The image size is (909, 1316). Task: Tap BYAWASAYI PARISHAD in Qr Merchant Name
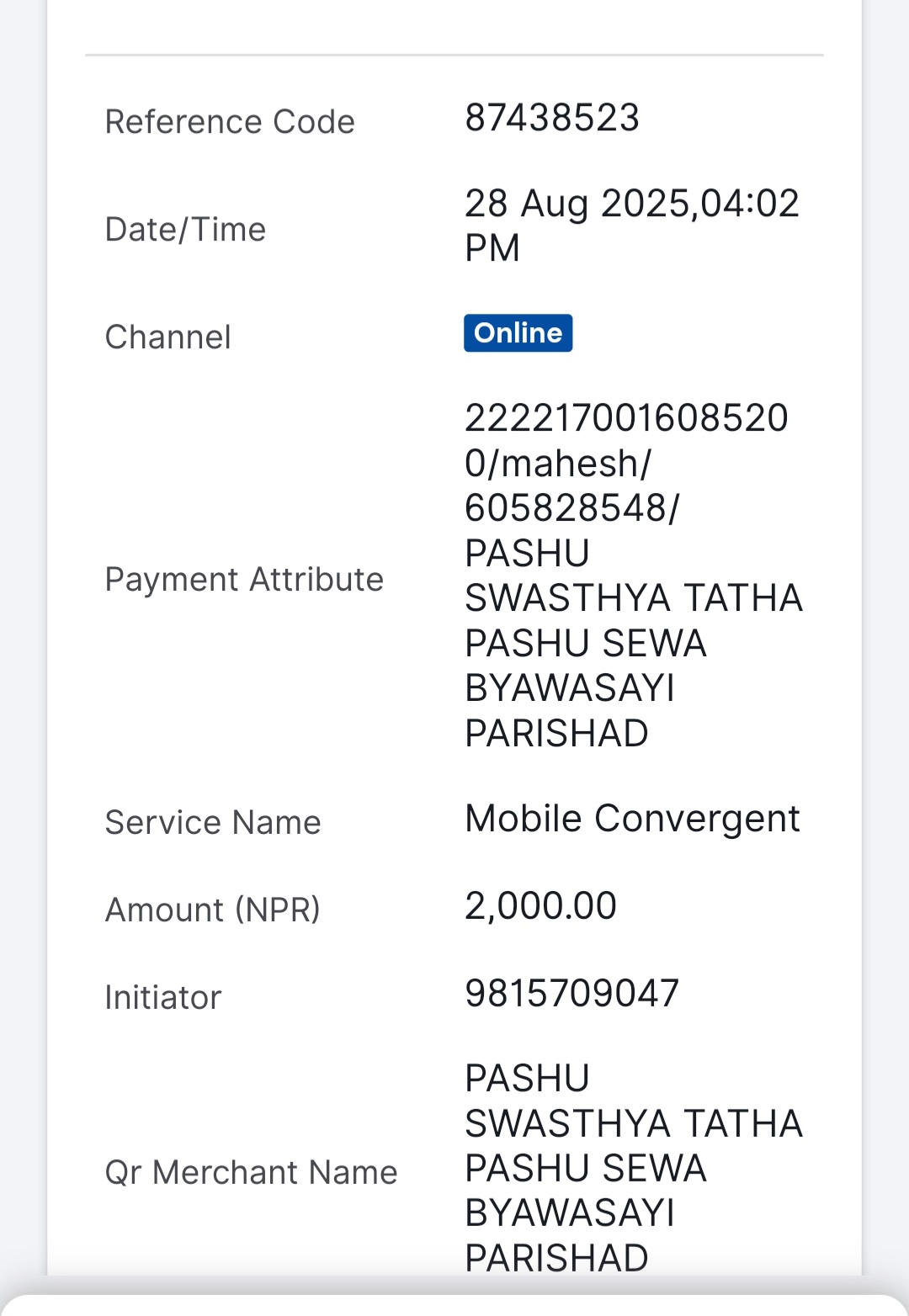coord(570,1236)
